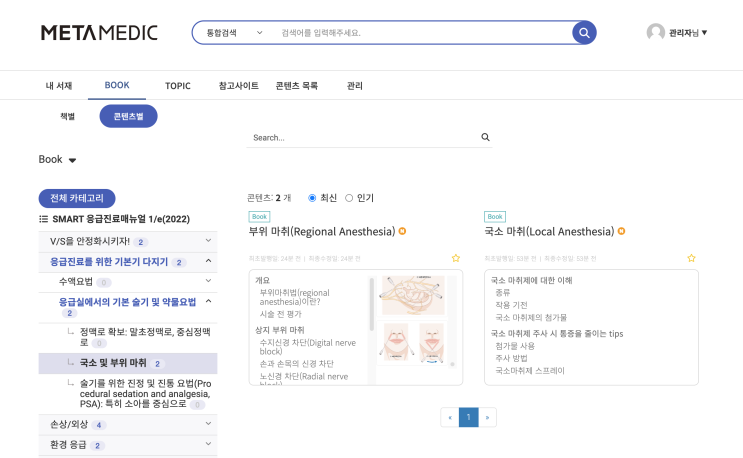
Task: Favorite the Regional Anesthesia card star
Action: pyautogui.click(x=456, y=258)
